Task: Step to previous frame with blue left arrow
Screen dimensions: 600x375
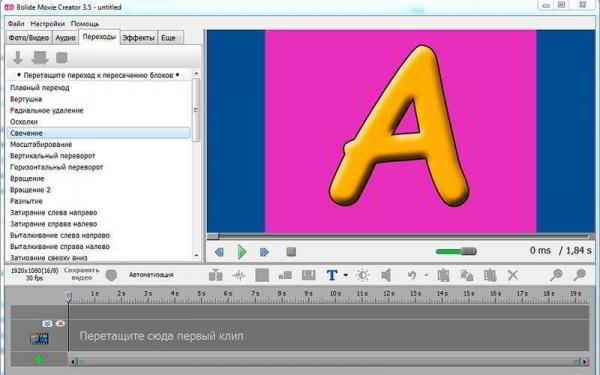Action: coord(219,252)
